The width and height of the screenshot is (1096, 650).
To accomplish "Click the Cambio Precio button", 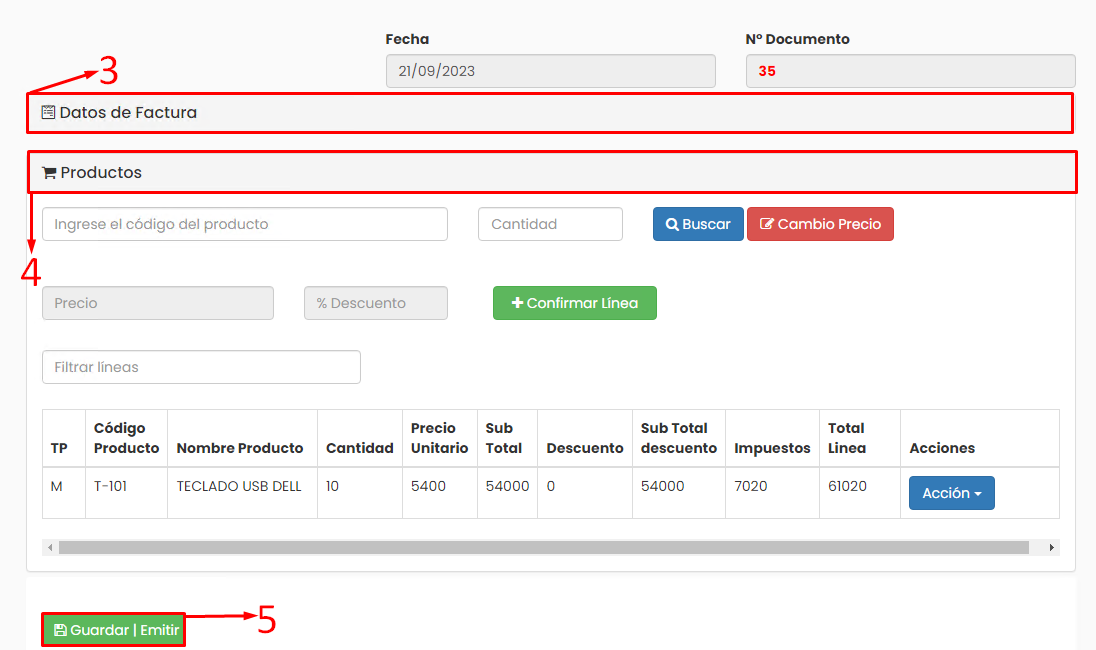I will [820, 224].
